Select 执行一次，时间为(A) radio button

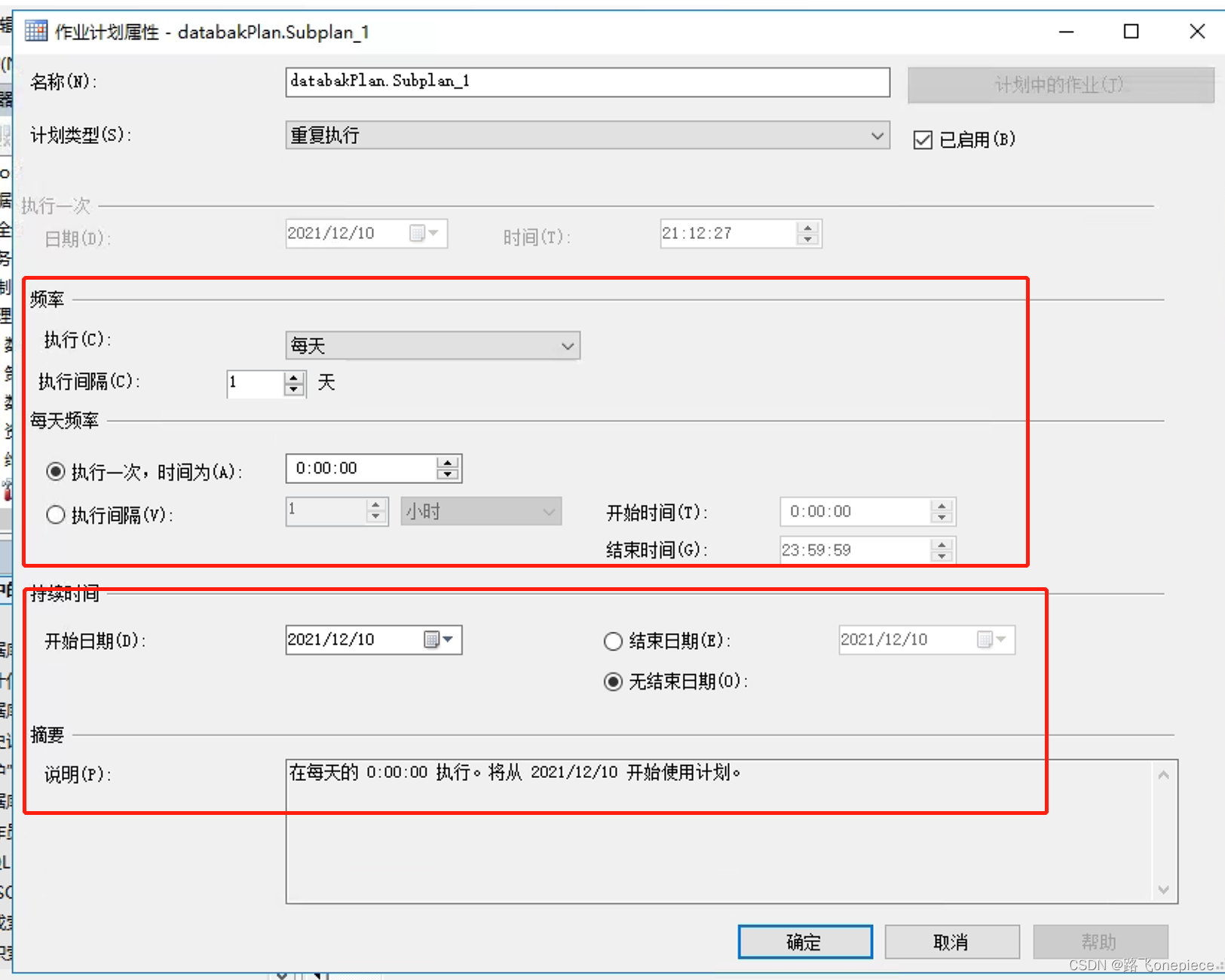55,472
